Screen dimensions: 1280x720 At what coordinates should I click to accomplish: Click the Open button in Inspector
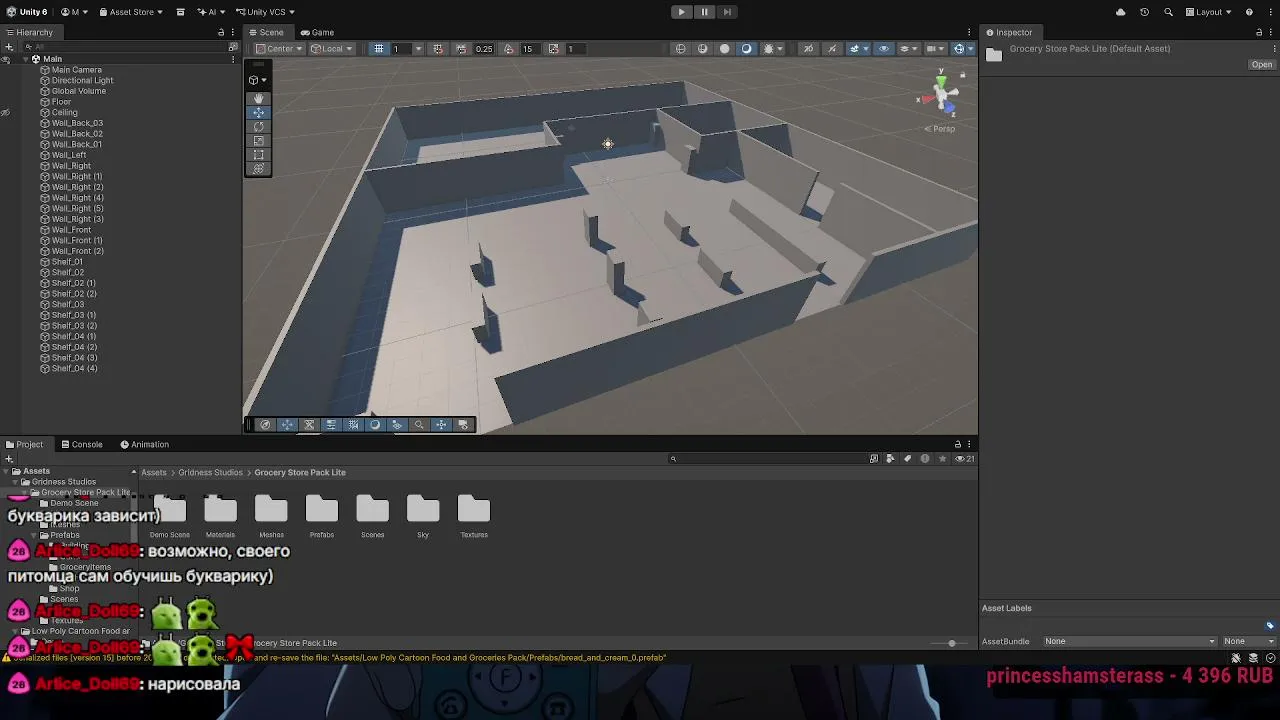click(x=1262, y=64)
